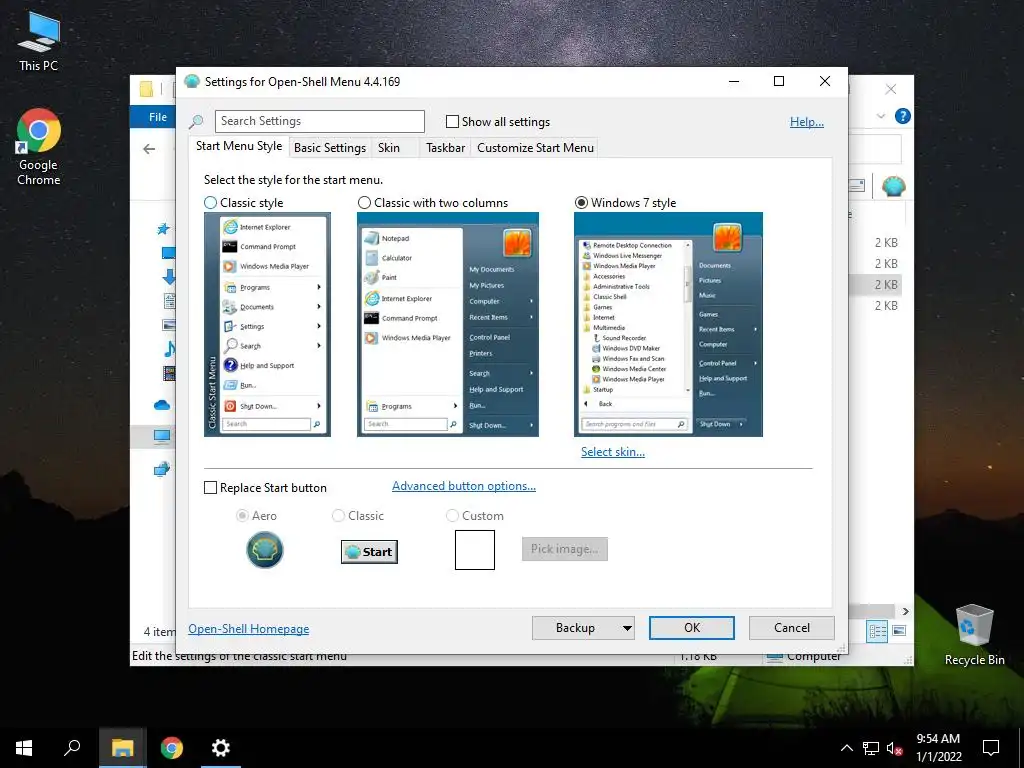Image resolution: width=1024 pixels, height=768 pixels.
Task: Click Explorer horizontal scrollbar right arrow
Action: [x=906, y=611]
